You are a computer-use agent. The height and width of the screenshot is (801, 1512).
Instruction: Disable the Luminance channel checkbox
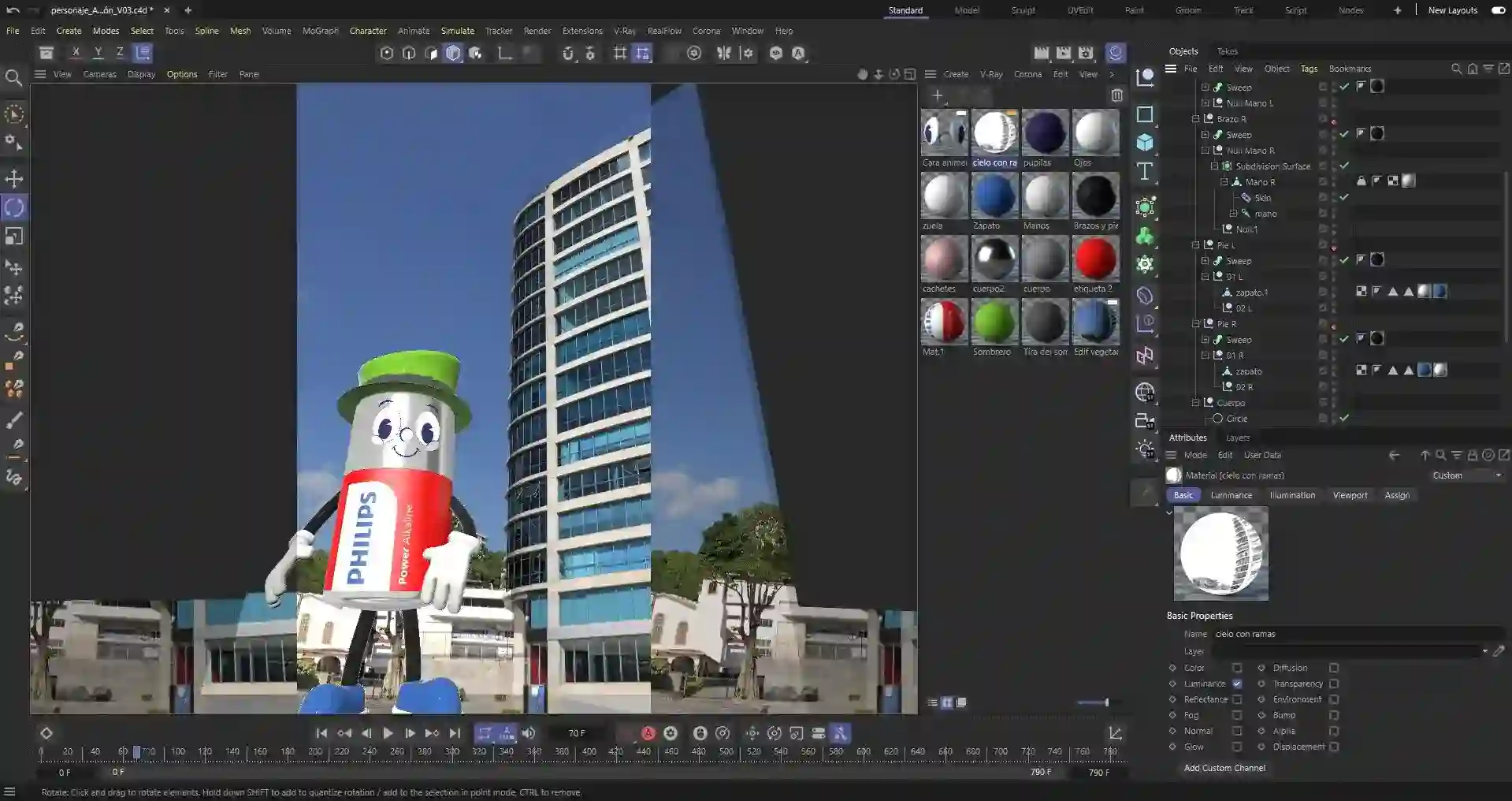(x=1237, y=684)
